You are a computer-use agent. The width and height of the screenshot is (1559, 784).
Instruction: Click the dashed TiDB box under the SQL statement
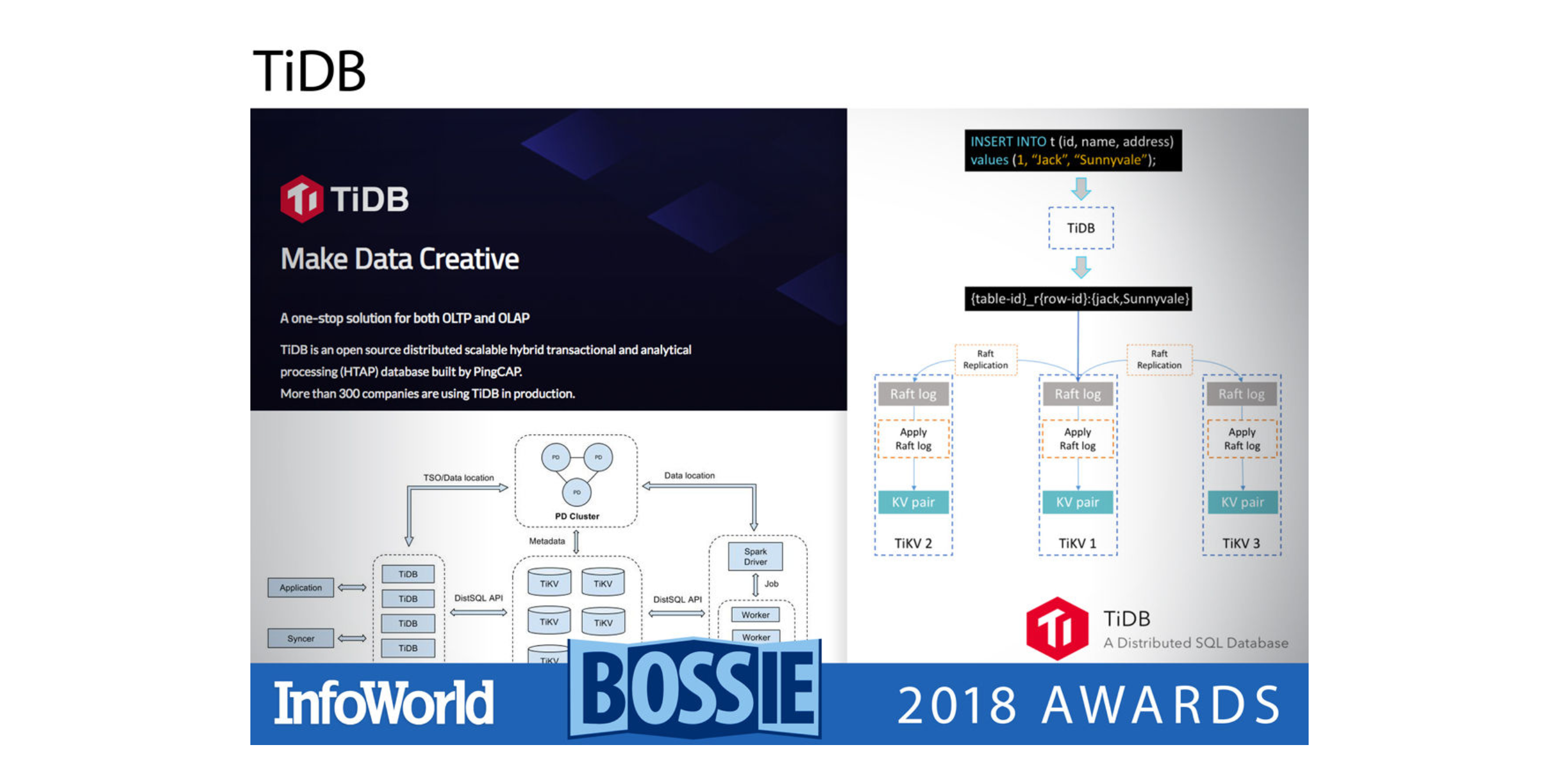[1081, 228]
